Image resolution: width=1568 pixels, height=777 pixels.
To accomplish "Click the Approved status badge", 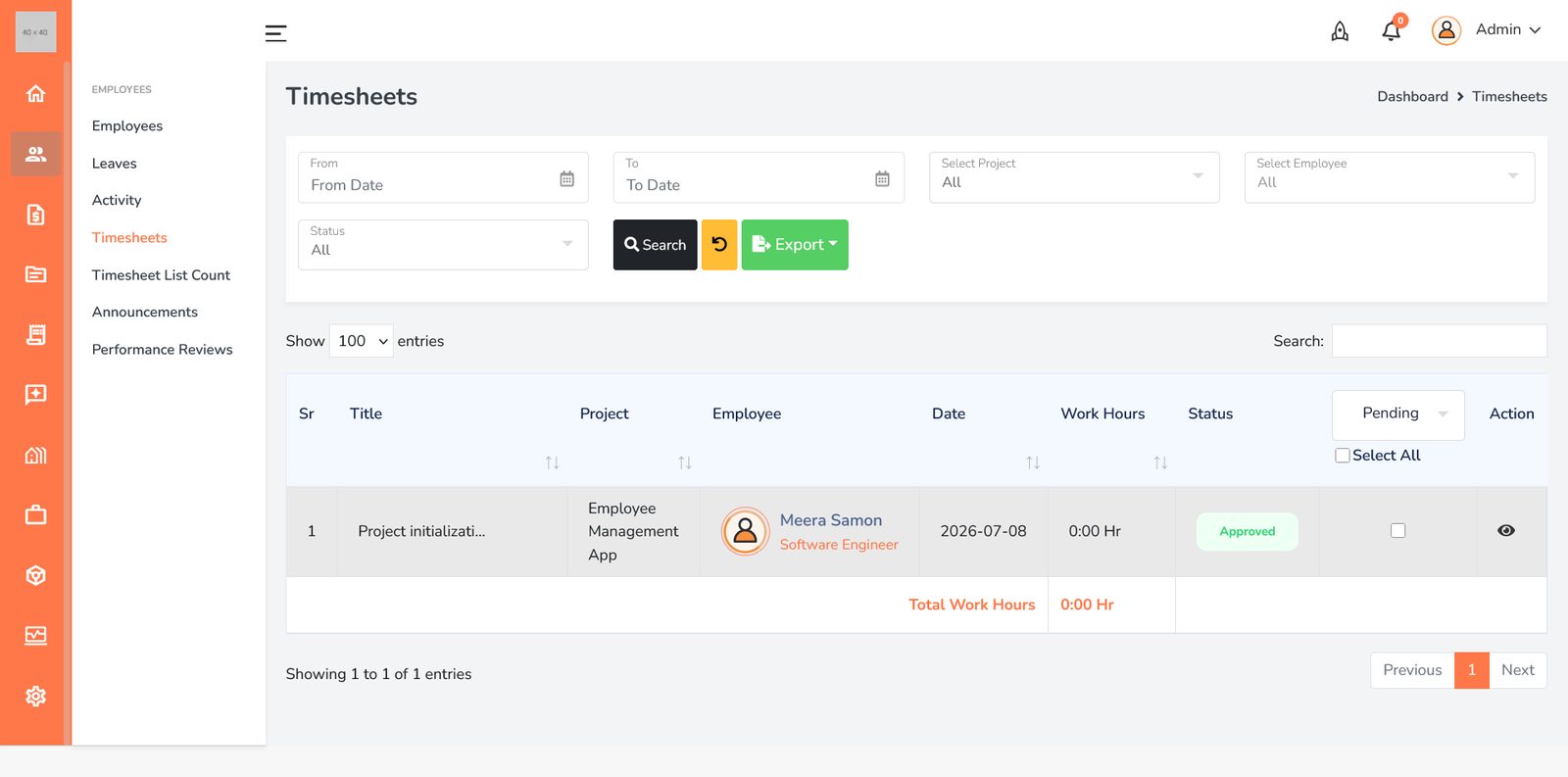I will coord(1248,531).
